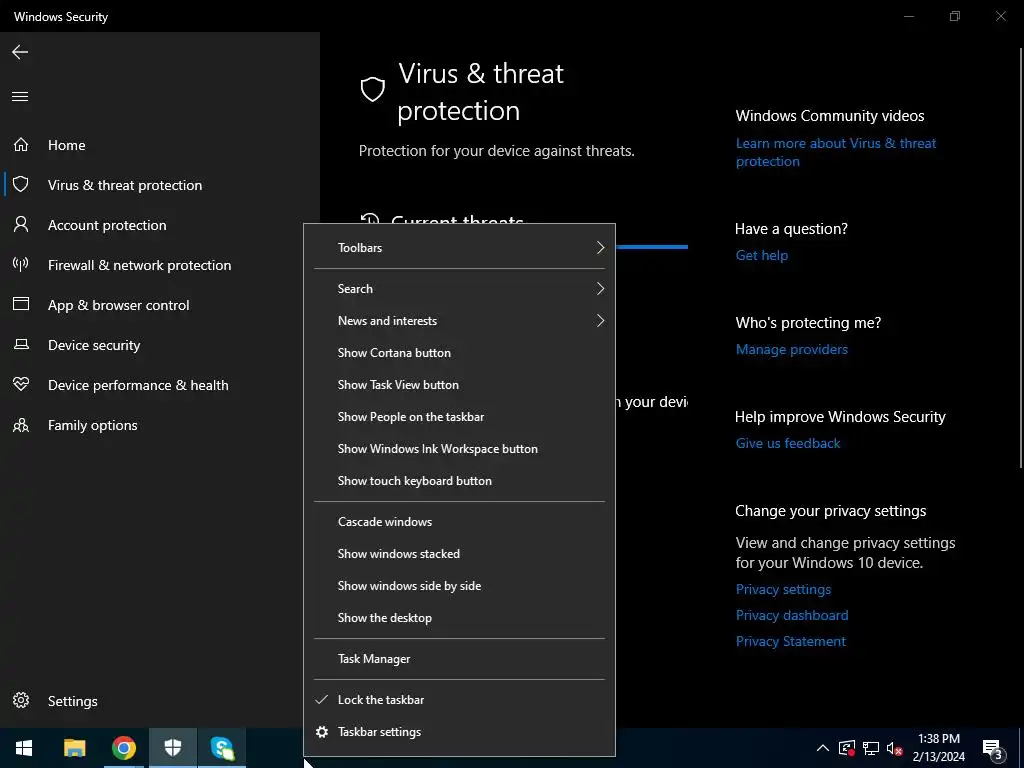Click the Get help link
1024x768 pixels.
point(761,255)
